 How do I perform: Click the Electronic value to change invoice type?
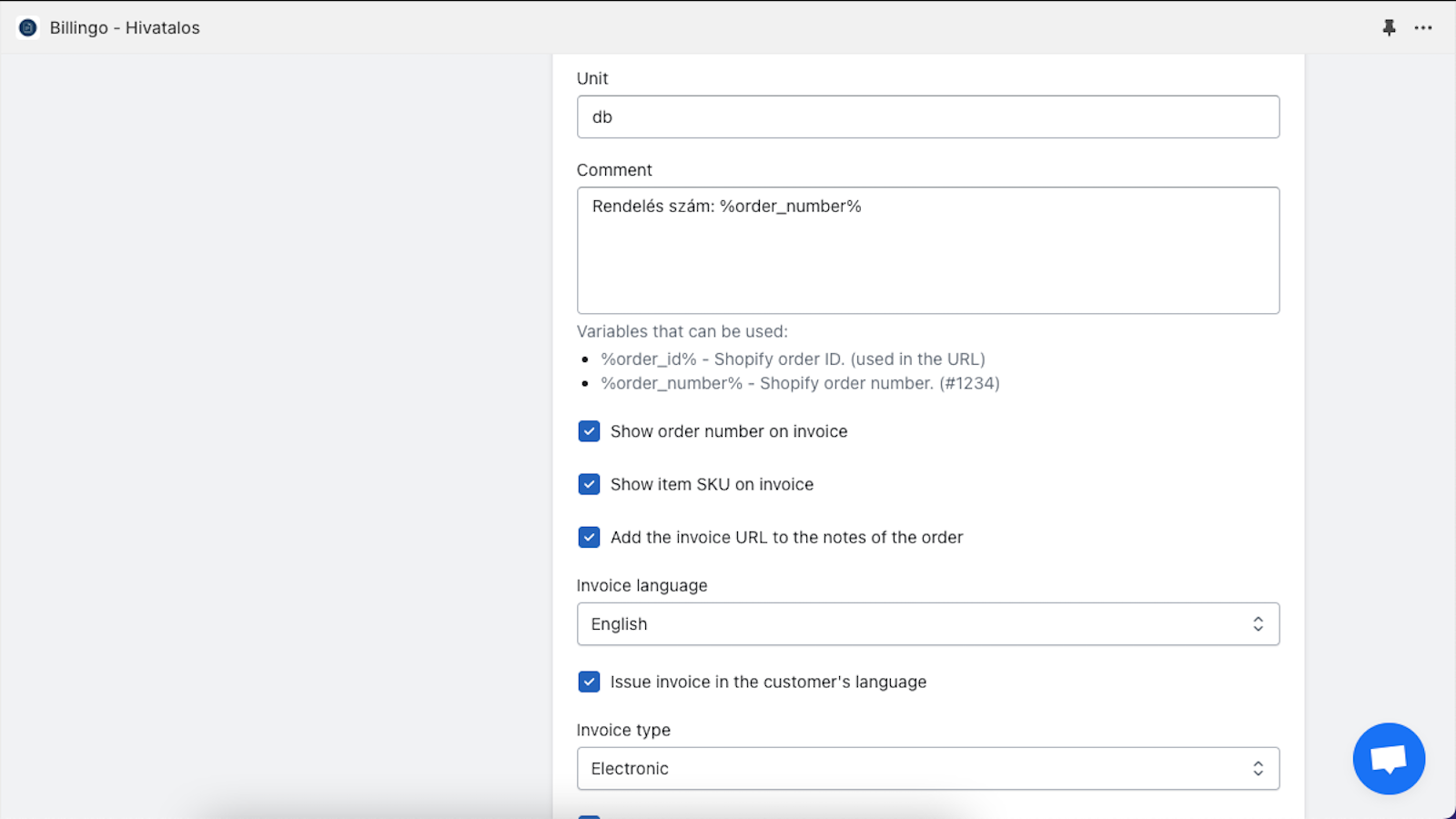pyautogui.click(x=630, y=768)
